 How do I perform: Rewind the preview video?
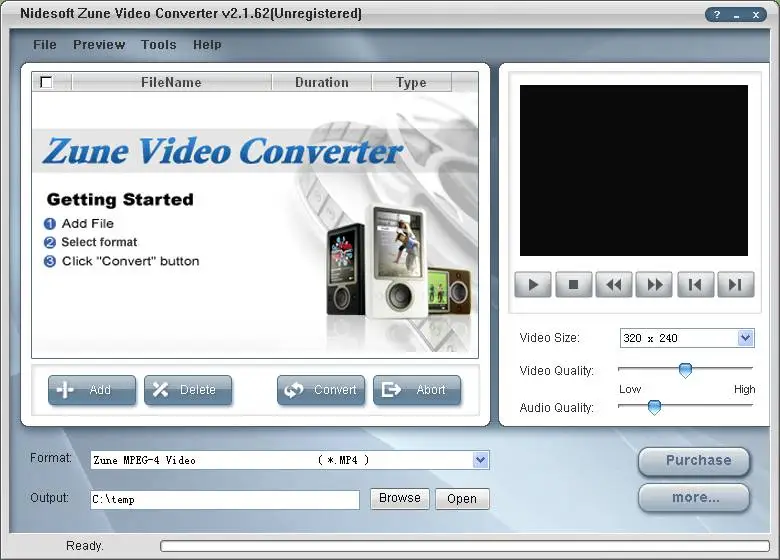pyautogui.click(x=614, y=284)
